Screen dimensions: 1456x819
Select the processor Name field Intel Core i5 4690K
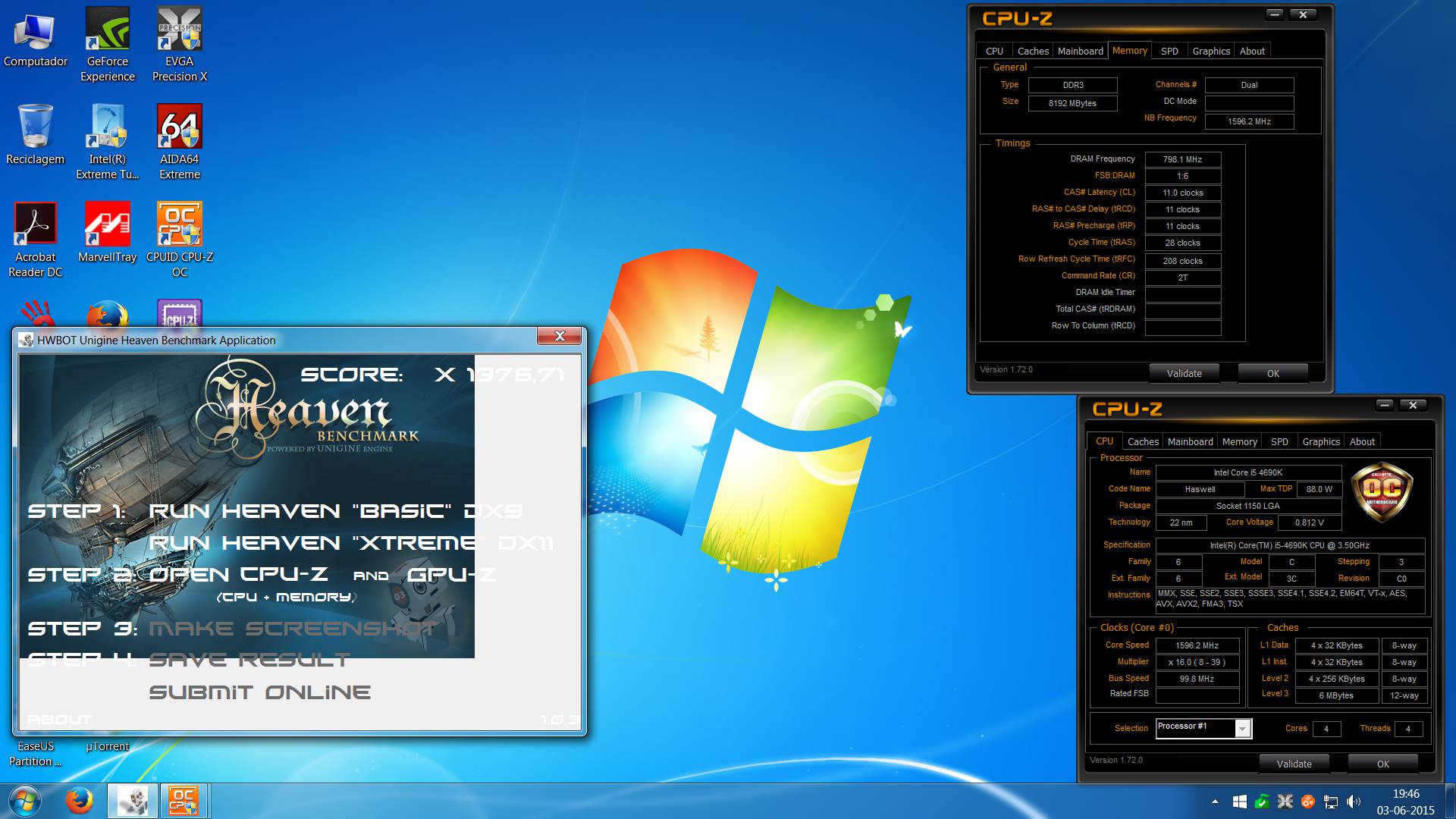[1247, 472]
